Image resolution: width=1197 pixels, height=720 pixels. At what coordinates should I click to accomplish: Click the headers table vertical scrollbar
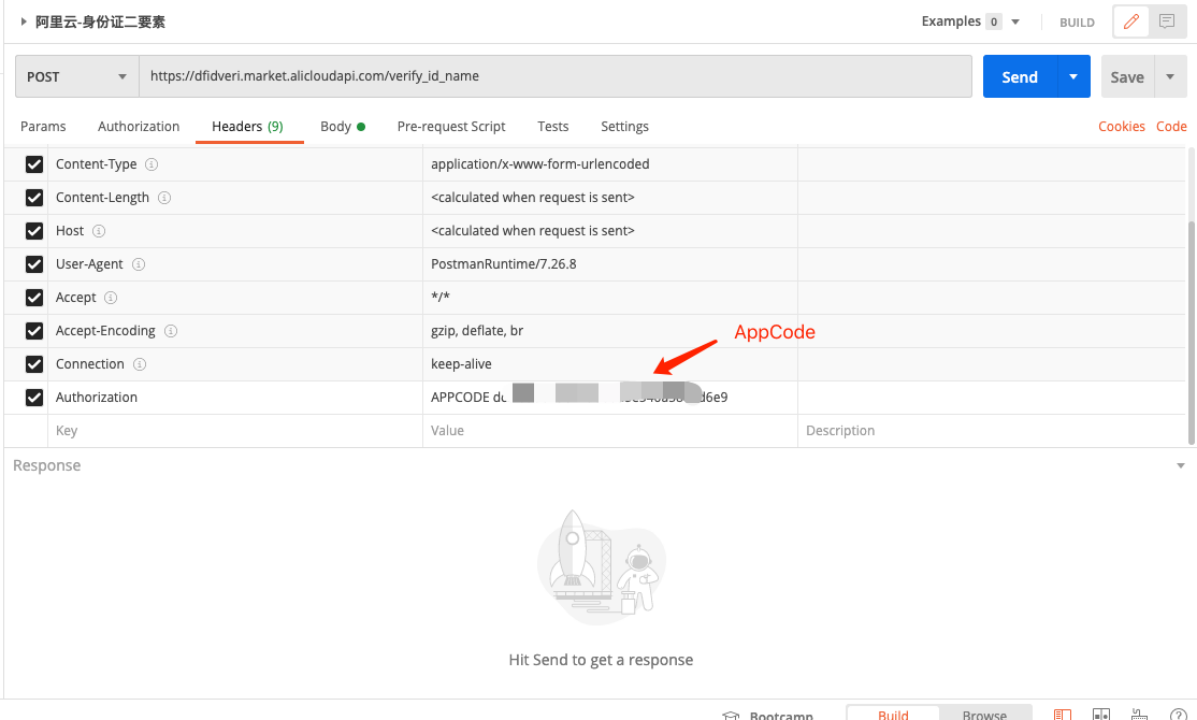(1191, 332)
